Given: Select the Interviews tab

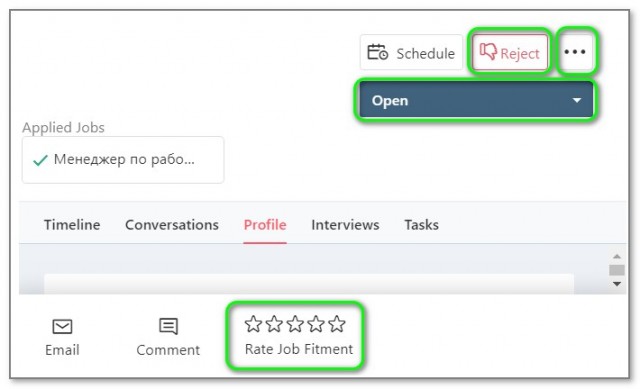Looking at the screenshot, I should click(345, 225).
